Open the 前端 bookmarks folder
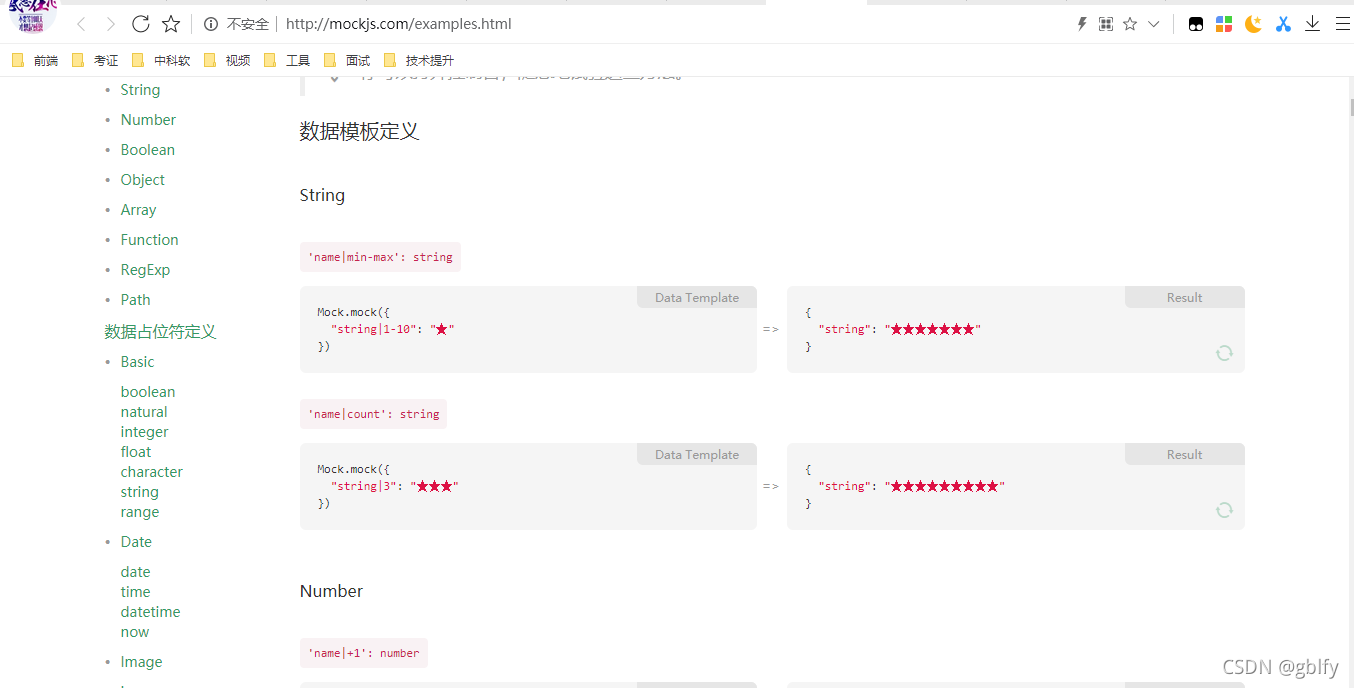This screenshot has height=688, width=1354. coord(36,60)
